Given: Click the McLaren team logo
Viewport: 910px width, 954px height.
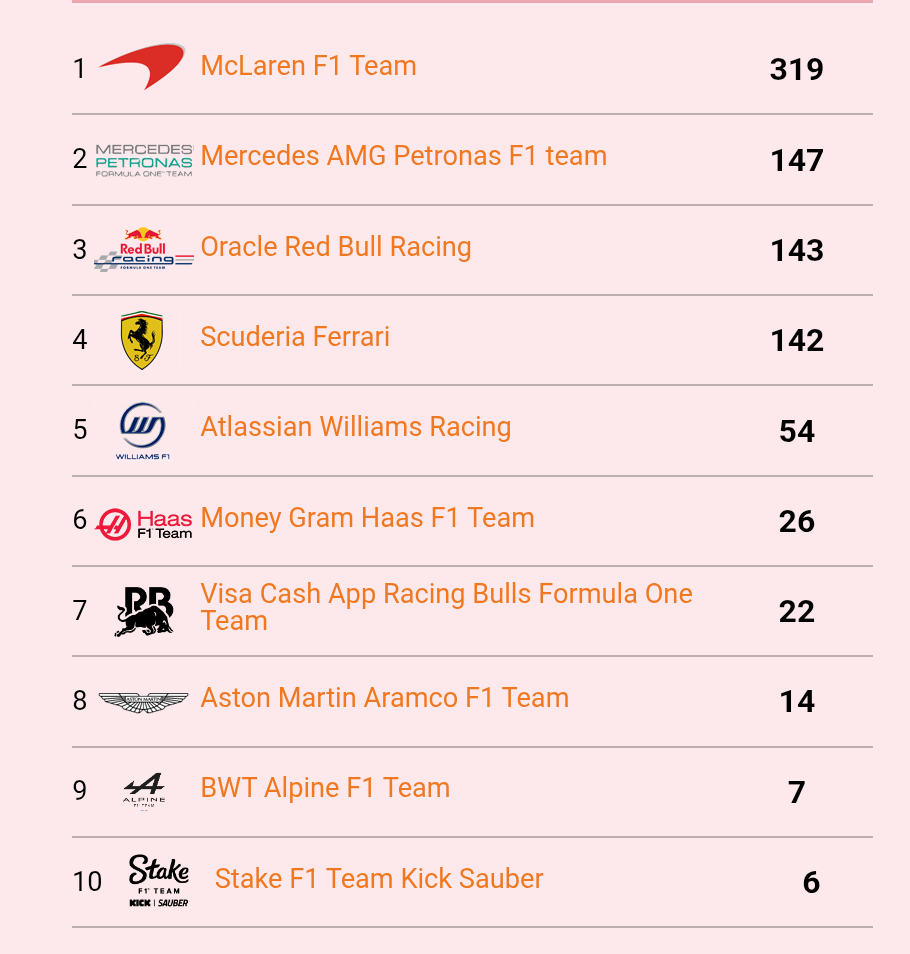Looking at the screenshot, I should pos(144,68).
